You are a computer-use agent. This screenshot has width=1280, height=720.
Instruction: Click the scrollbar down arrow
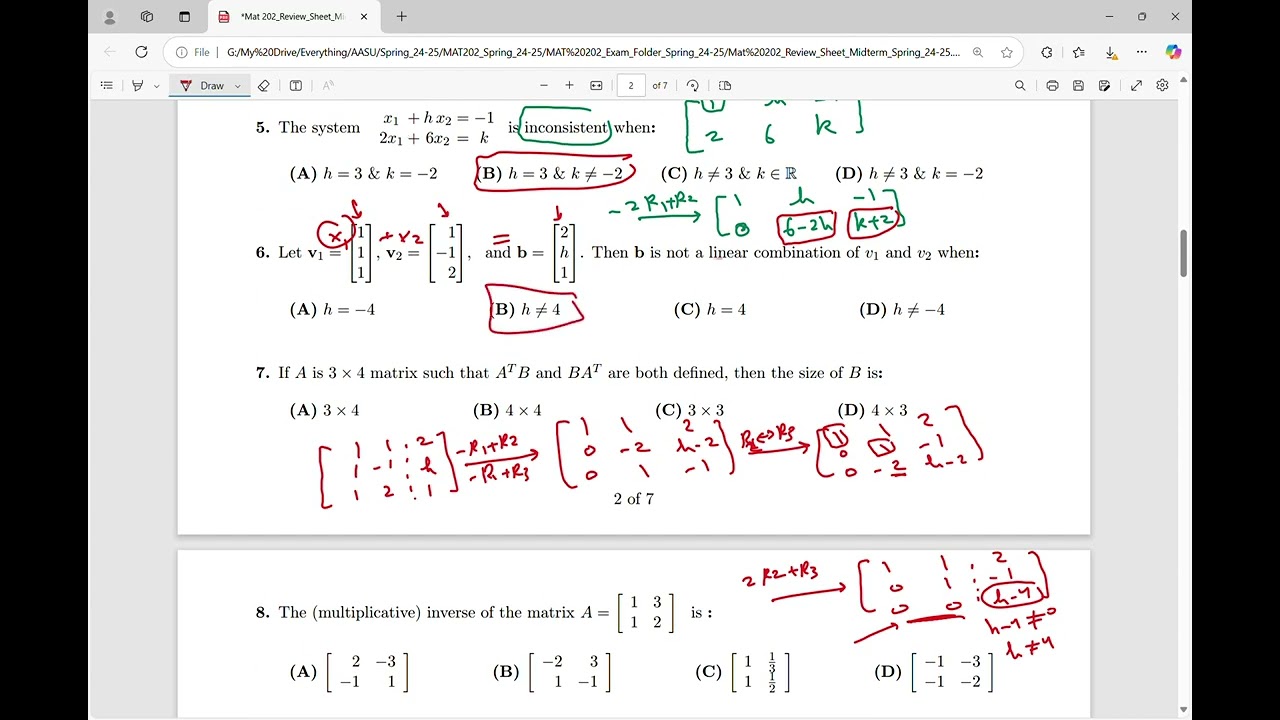(x=1184, y=710)
